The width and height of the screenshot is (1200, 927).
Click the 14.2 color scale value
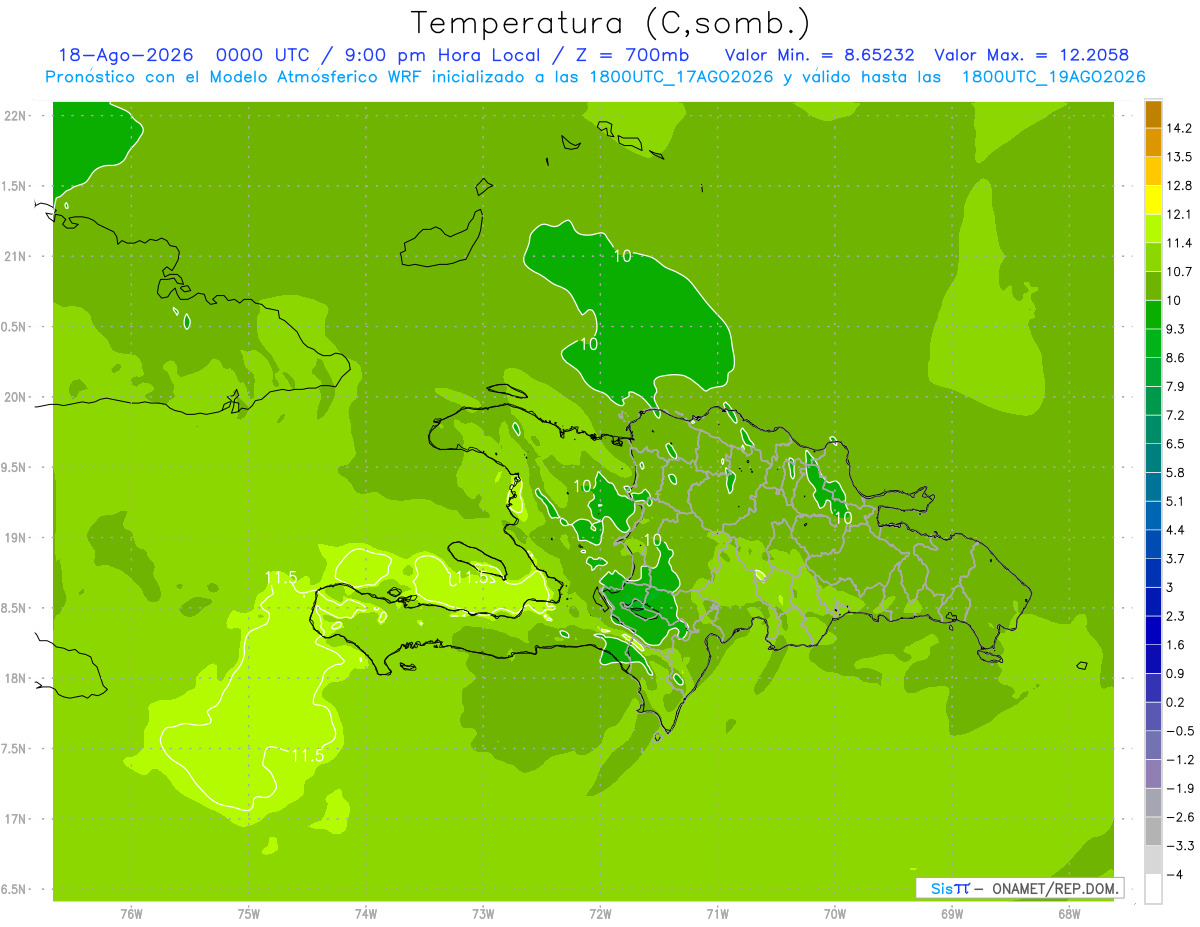click(1181, 128)
